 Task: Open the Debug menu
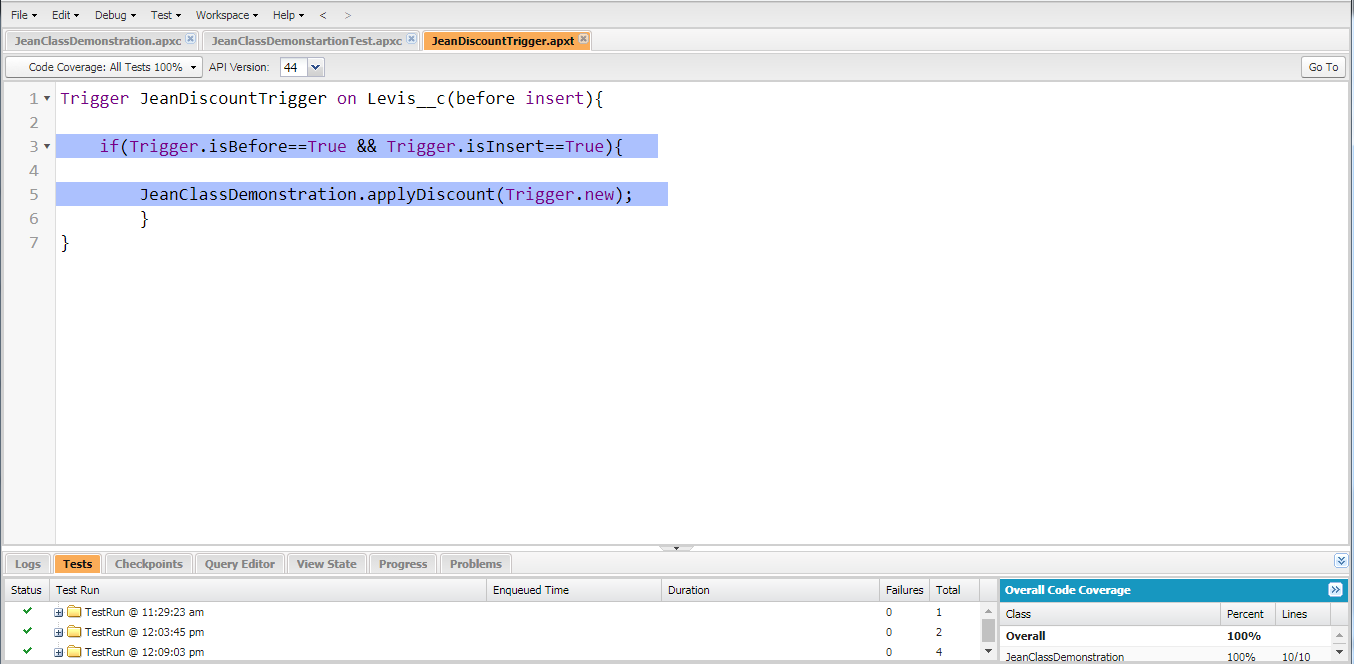click(112, 15)
